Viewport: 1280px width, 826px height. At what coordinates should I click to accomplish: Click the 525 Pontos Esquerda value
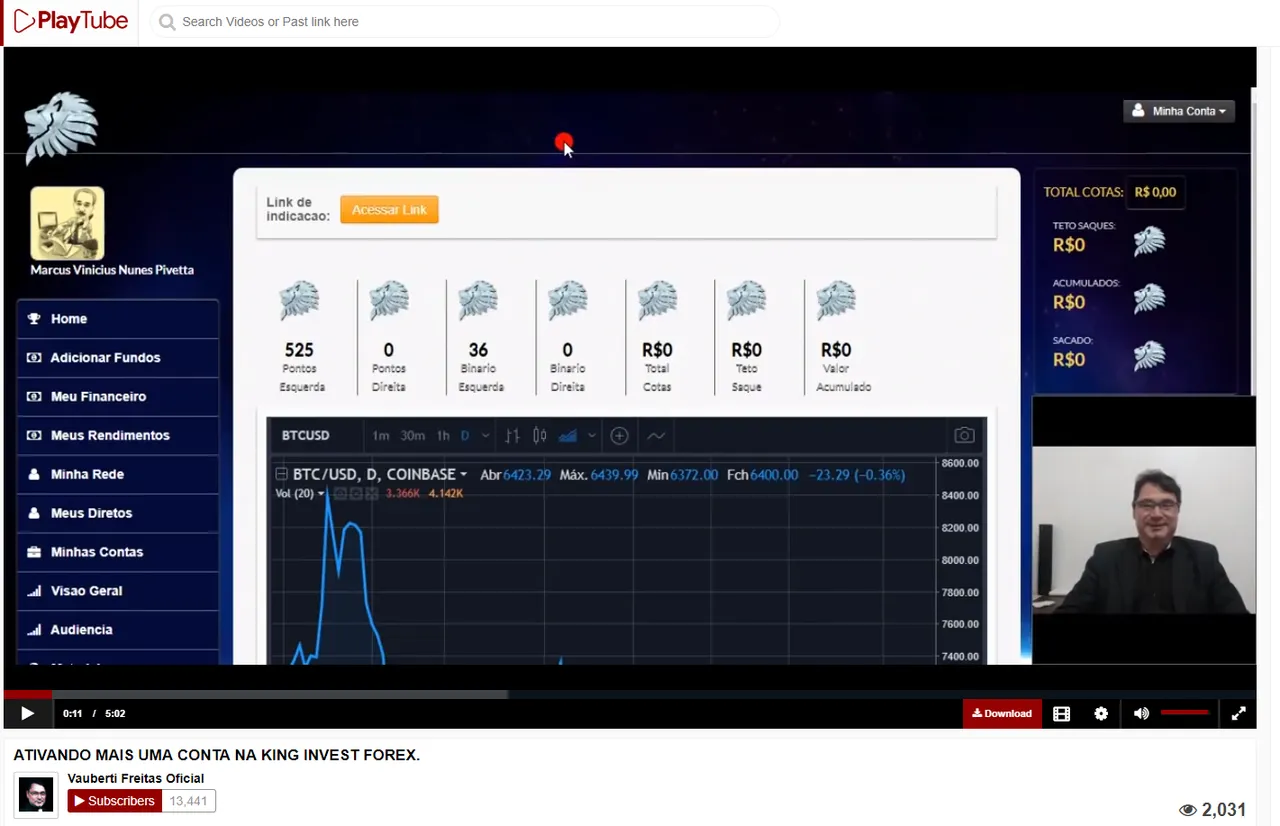(299, 350)
